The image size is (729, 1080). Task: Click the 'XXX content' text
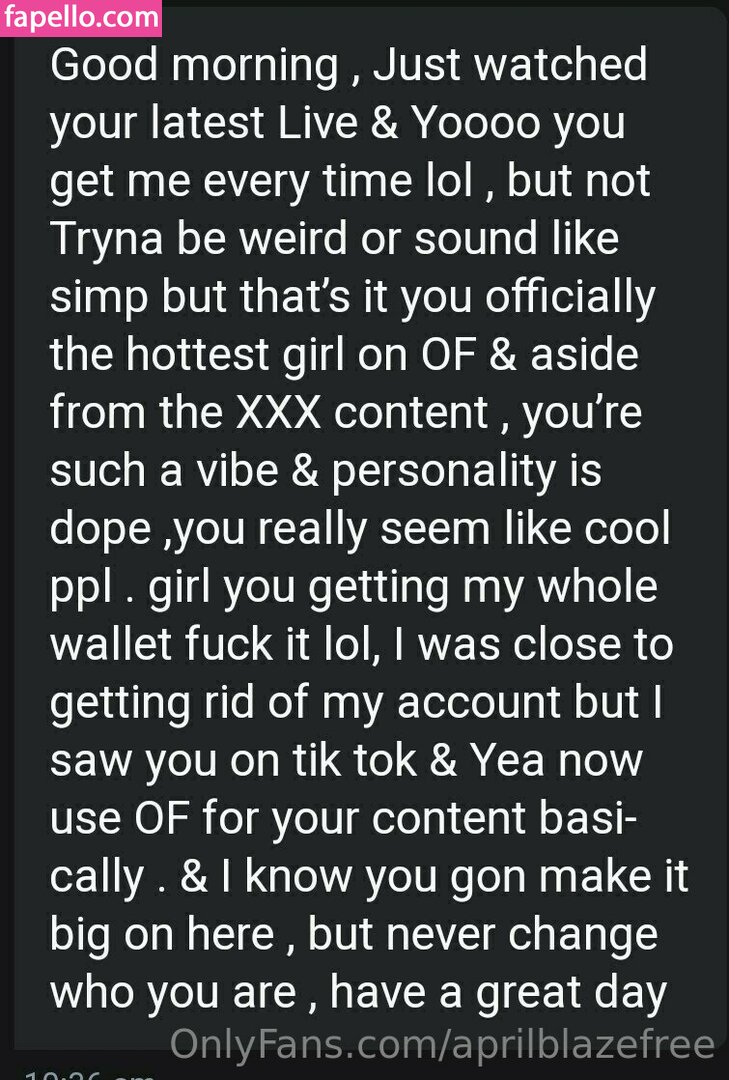[362, 413]
